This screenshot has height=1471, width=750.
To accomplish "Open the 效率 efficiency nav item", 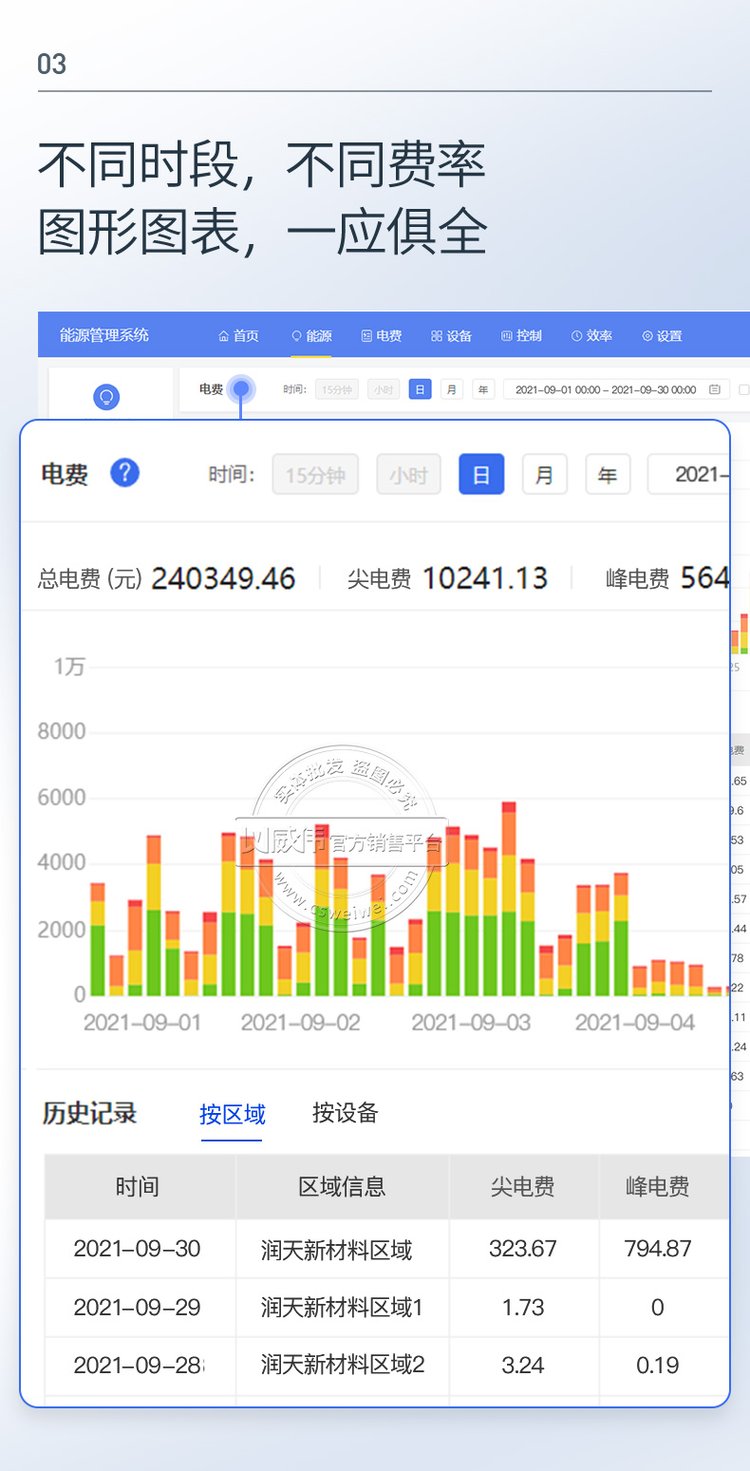I will (x=591, y=336).
